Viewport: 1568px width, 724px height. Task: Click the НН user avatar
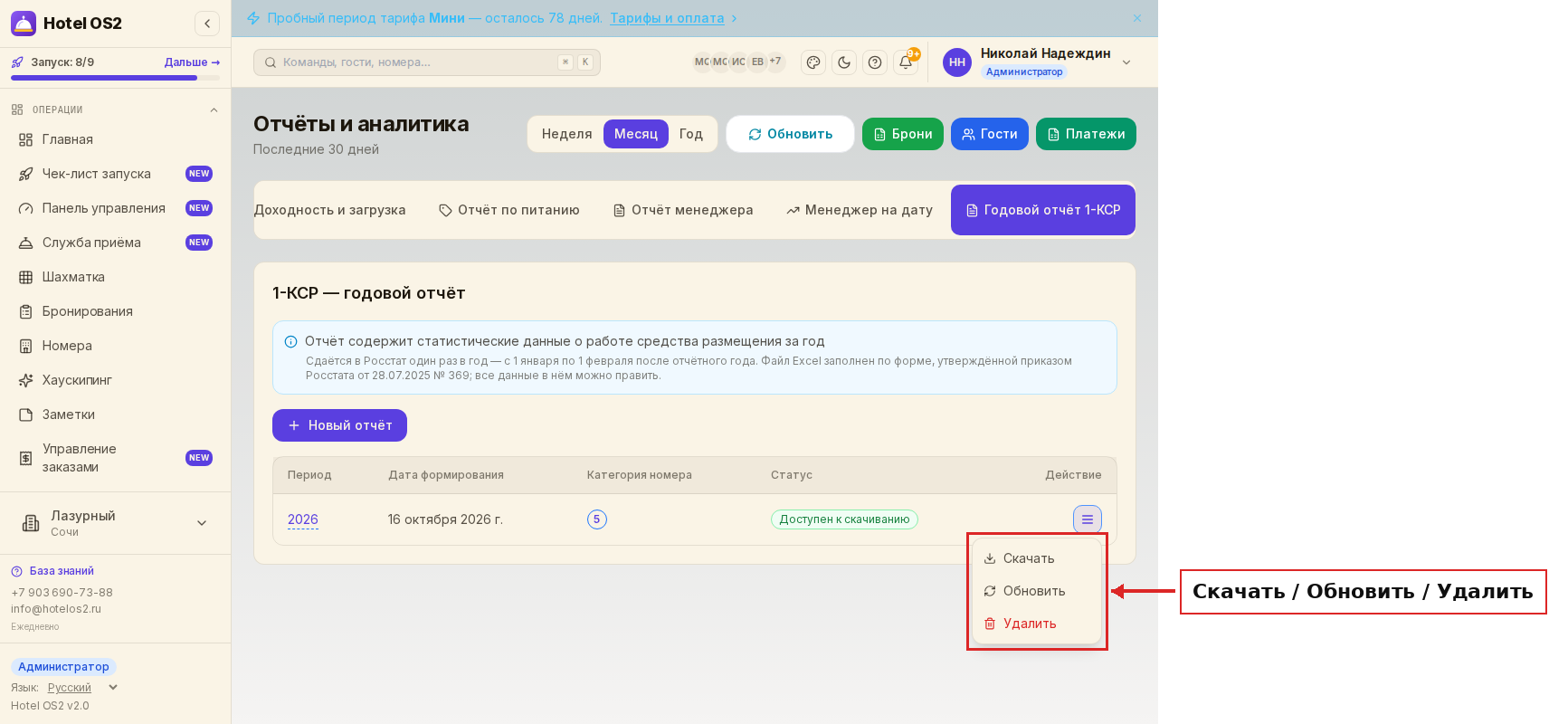click(957, 62)
